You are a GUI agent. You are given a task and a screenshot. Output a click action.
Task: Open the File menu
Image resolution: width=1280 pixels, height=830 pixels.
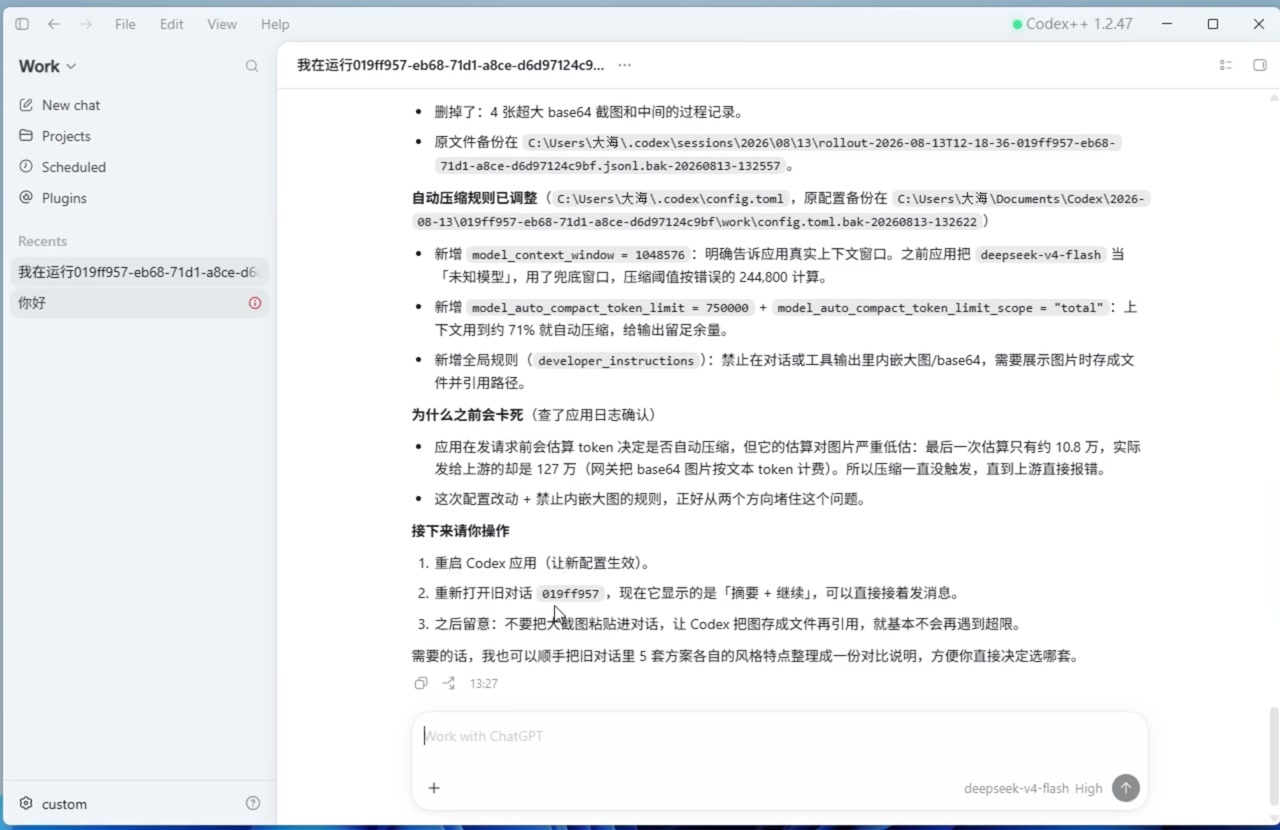(125, 24)
